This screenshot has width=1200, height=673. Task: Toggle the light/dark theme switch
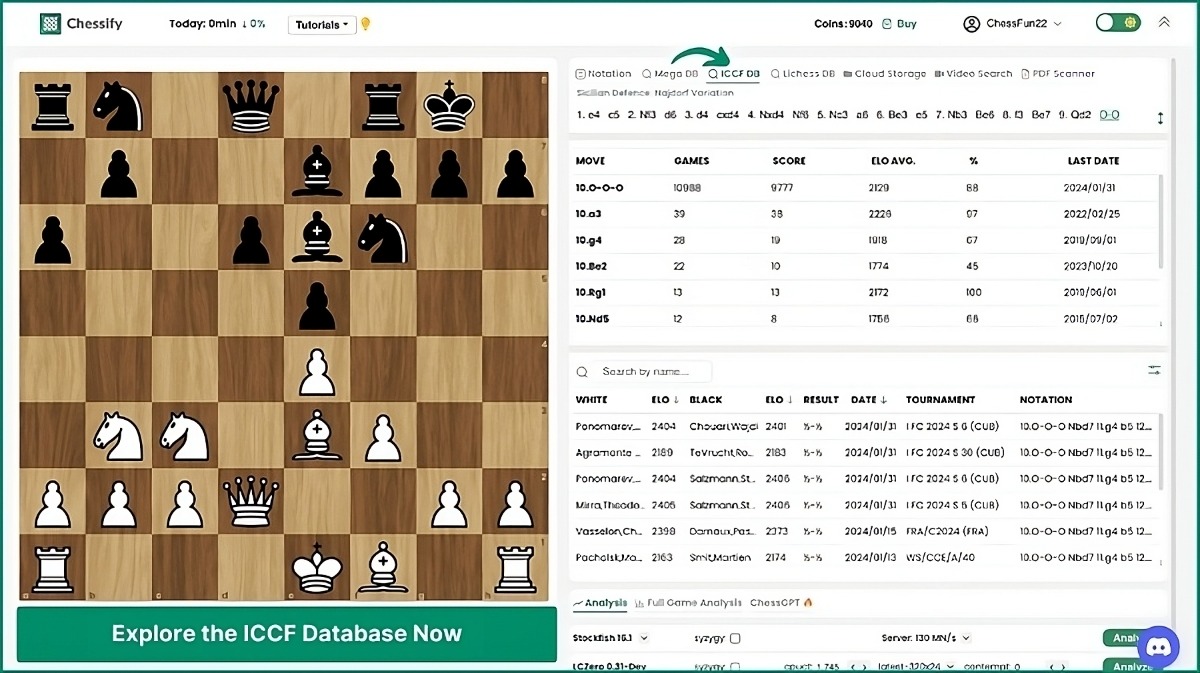pos(1118,22)
